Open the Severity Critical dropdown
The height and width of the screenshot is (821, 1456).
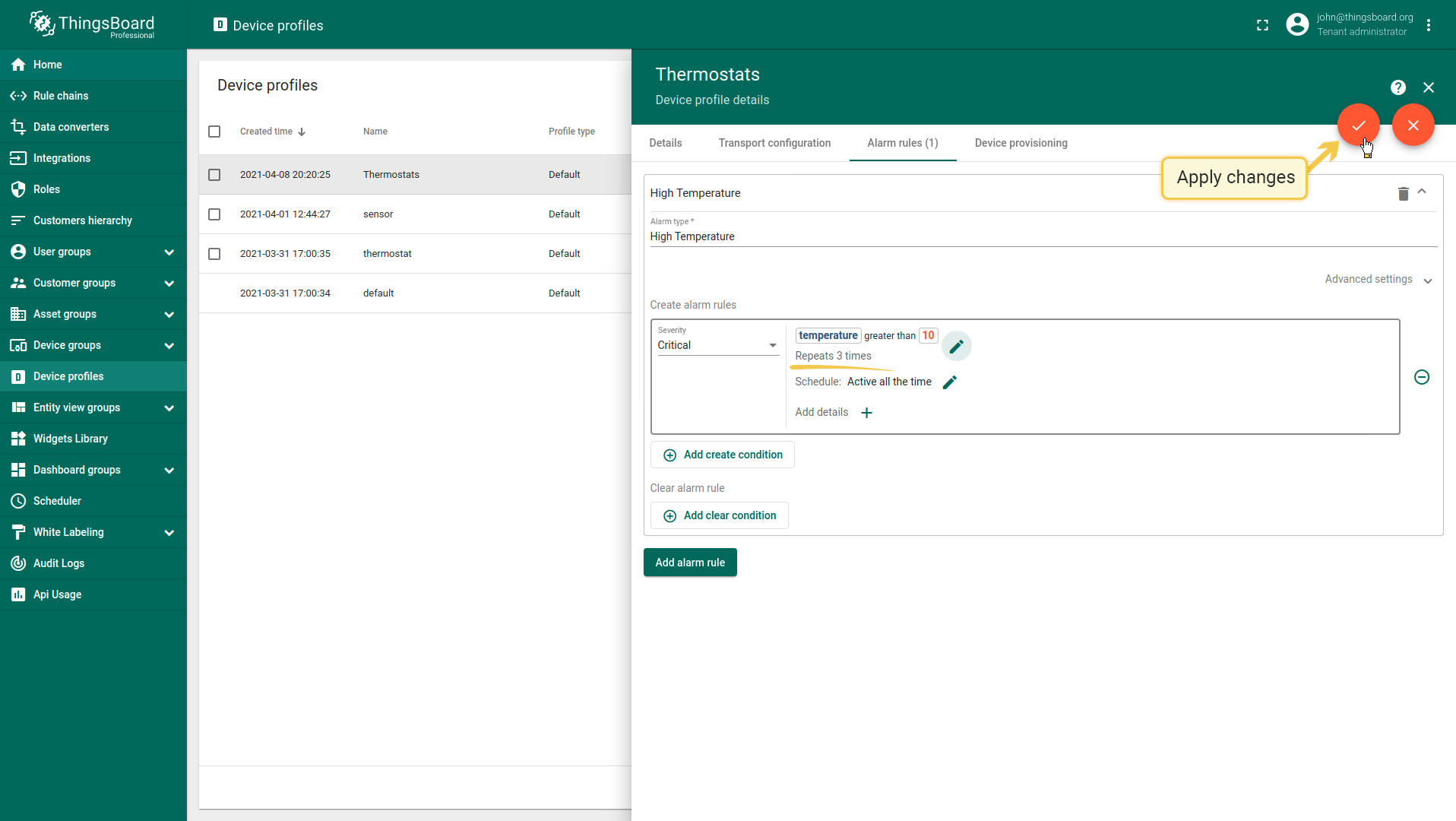(718, 345)
